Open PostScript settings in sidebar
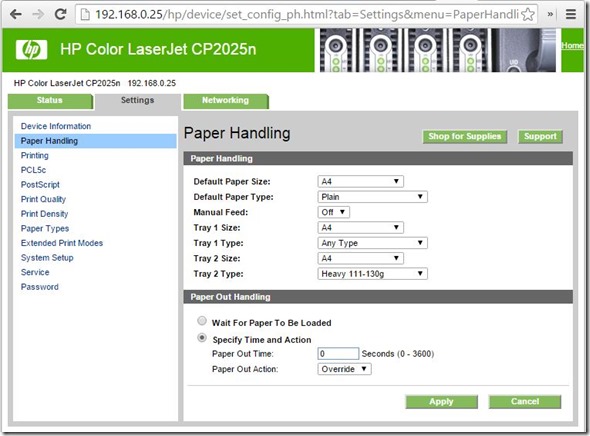The width and height of the screenshot is (590, 436). tap(40, 185)
